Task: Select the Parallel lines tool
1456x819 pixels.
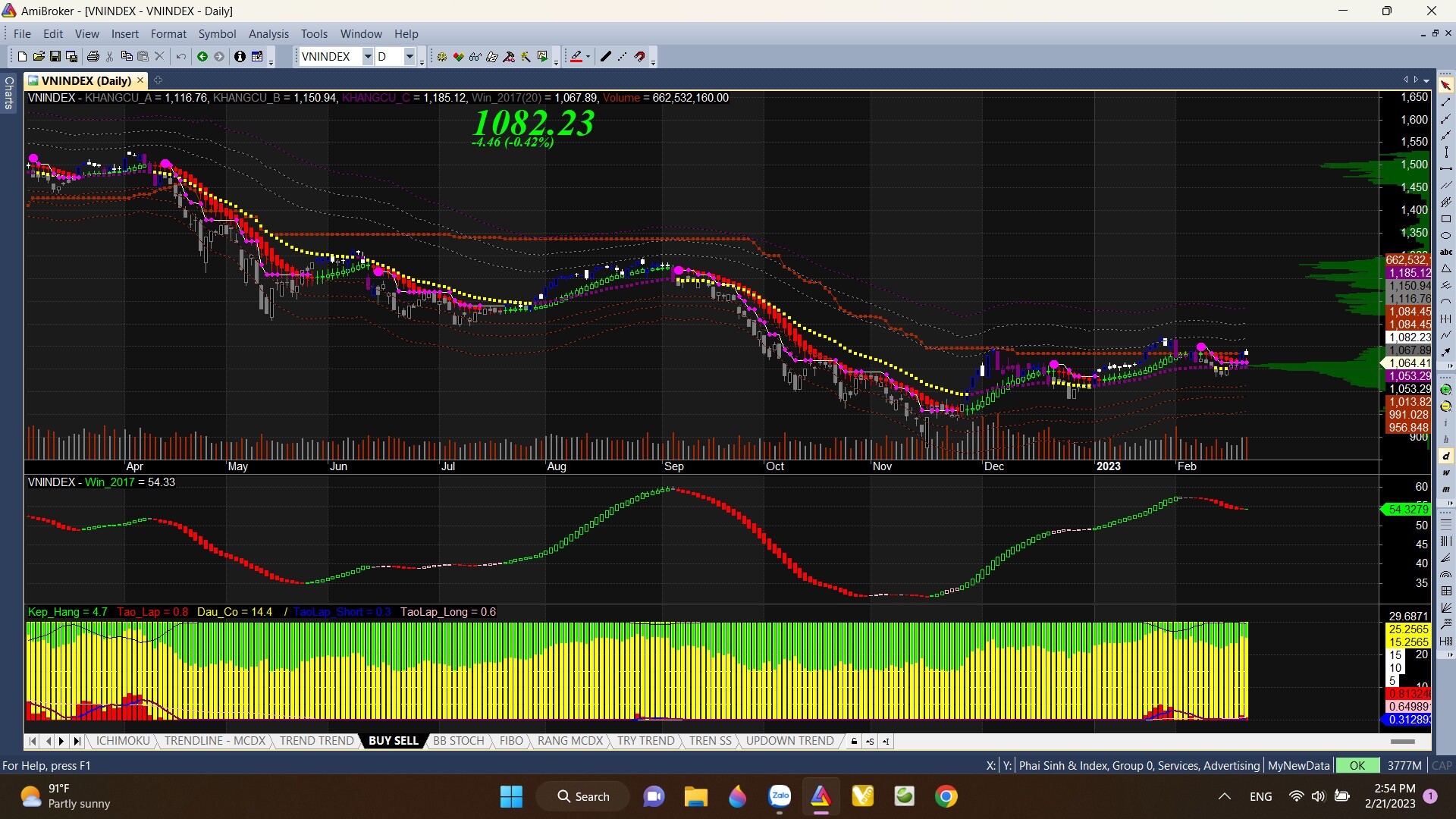Action: 1446,186
